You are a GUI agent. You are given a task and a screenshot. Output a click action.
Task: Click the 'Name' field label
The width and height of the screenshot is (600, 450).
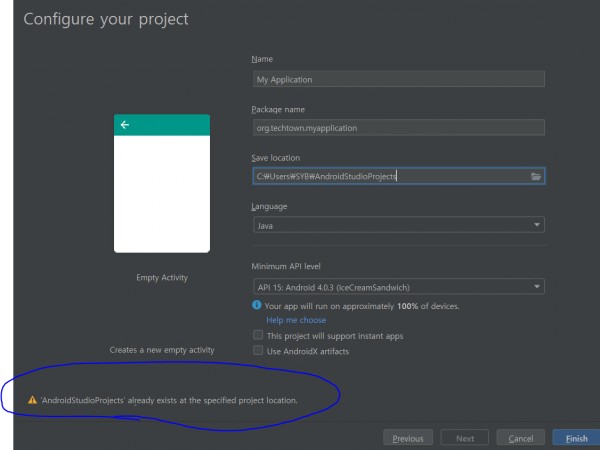point(262,59)
